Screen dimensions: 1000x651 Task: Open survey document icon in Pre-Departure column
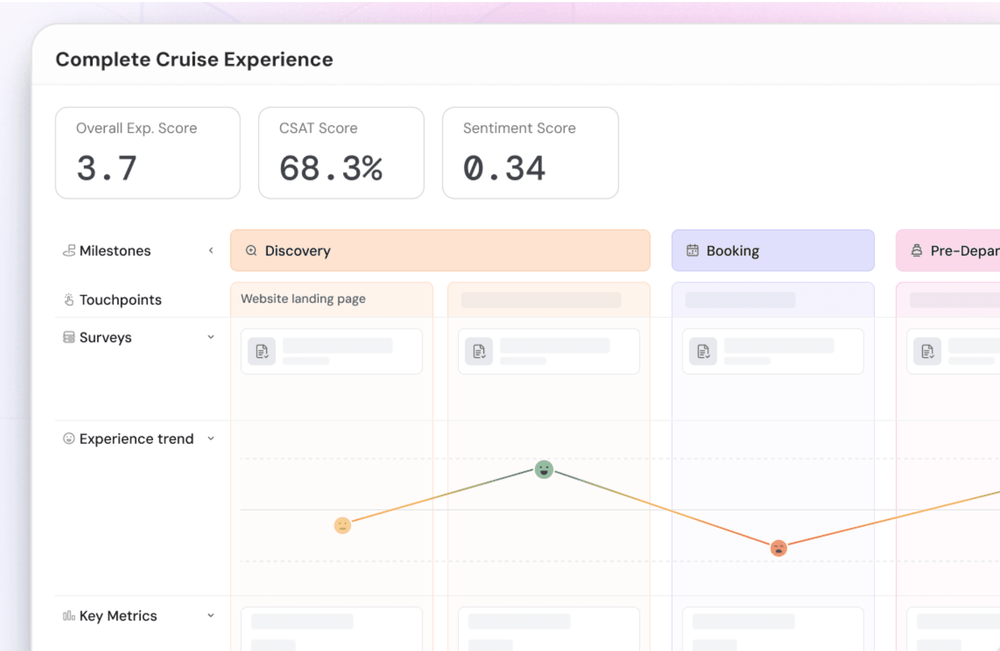coord(927,351)
